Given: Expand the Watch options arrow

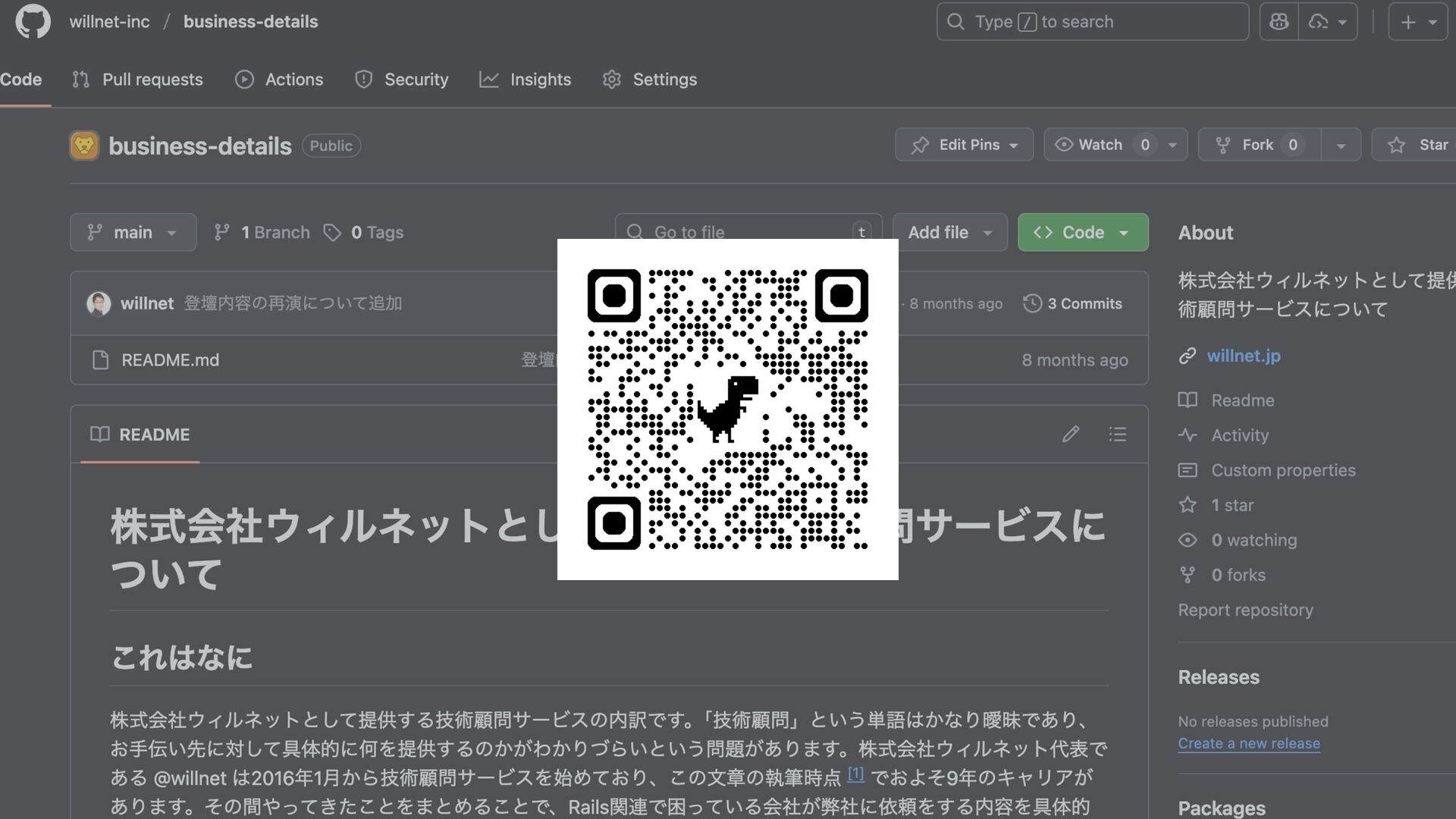Looking at the screenshot, I should 1172,145.
